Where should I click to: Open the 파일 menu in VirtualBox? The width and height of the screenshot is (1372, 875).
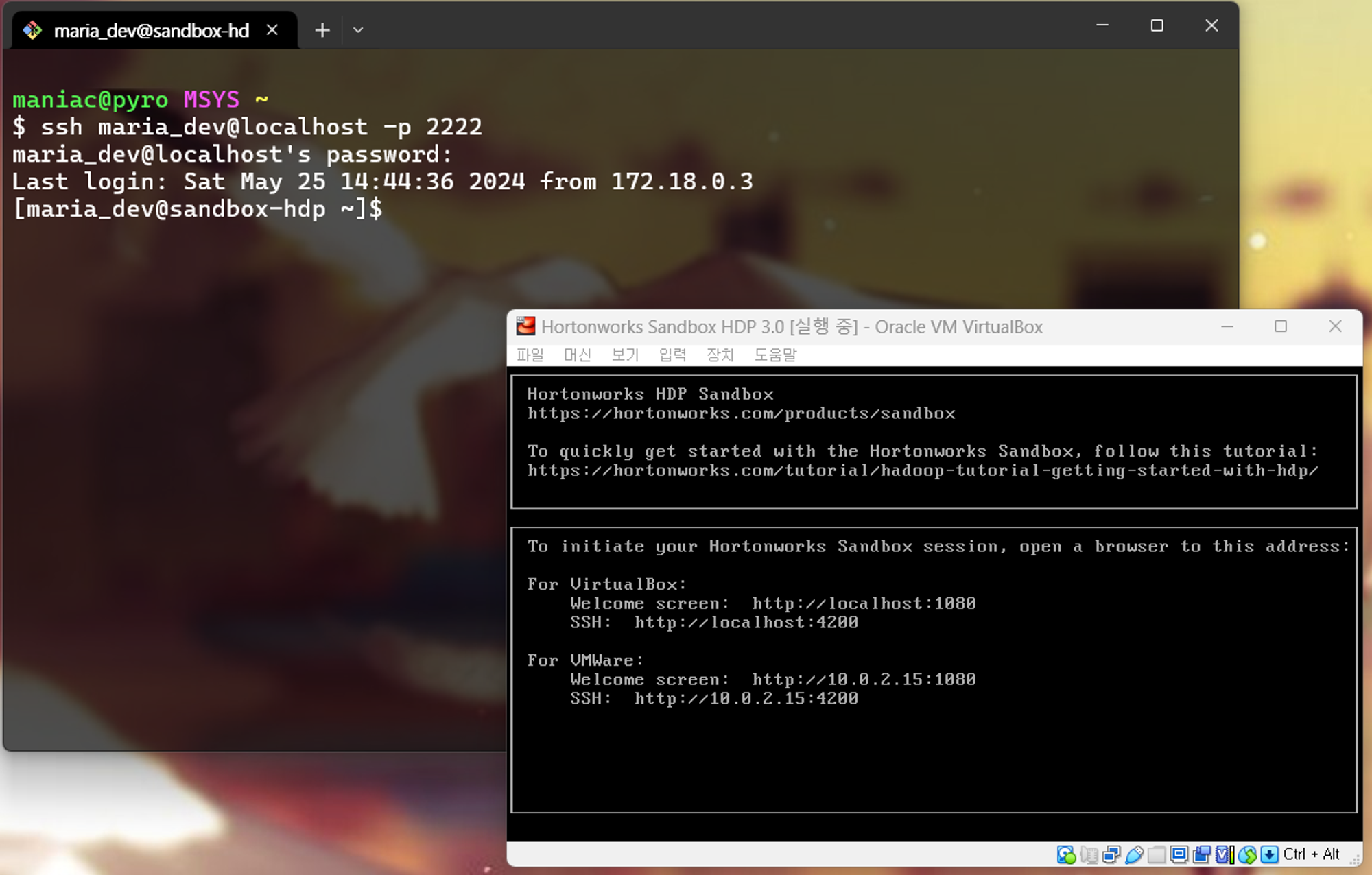pos(530,355)
